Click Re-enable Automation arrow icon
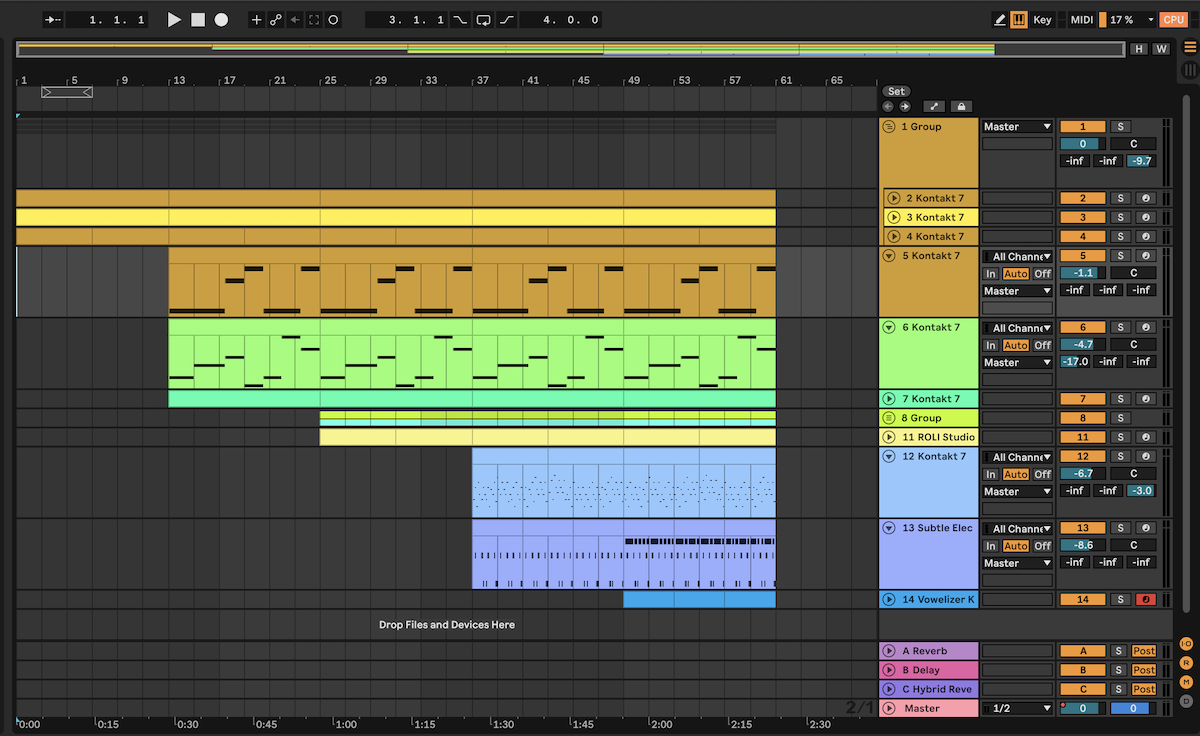The image size is (1200, 736). [295, 19]
